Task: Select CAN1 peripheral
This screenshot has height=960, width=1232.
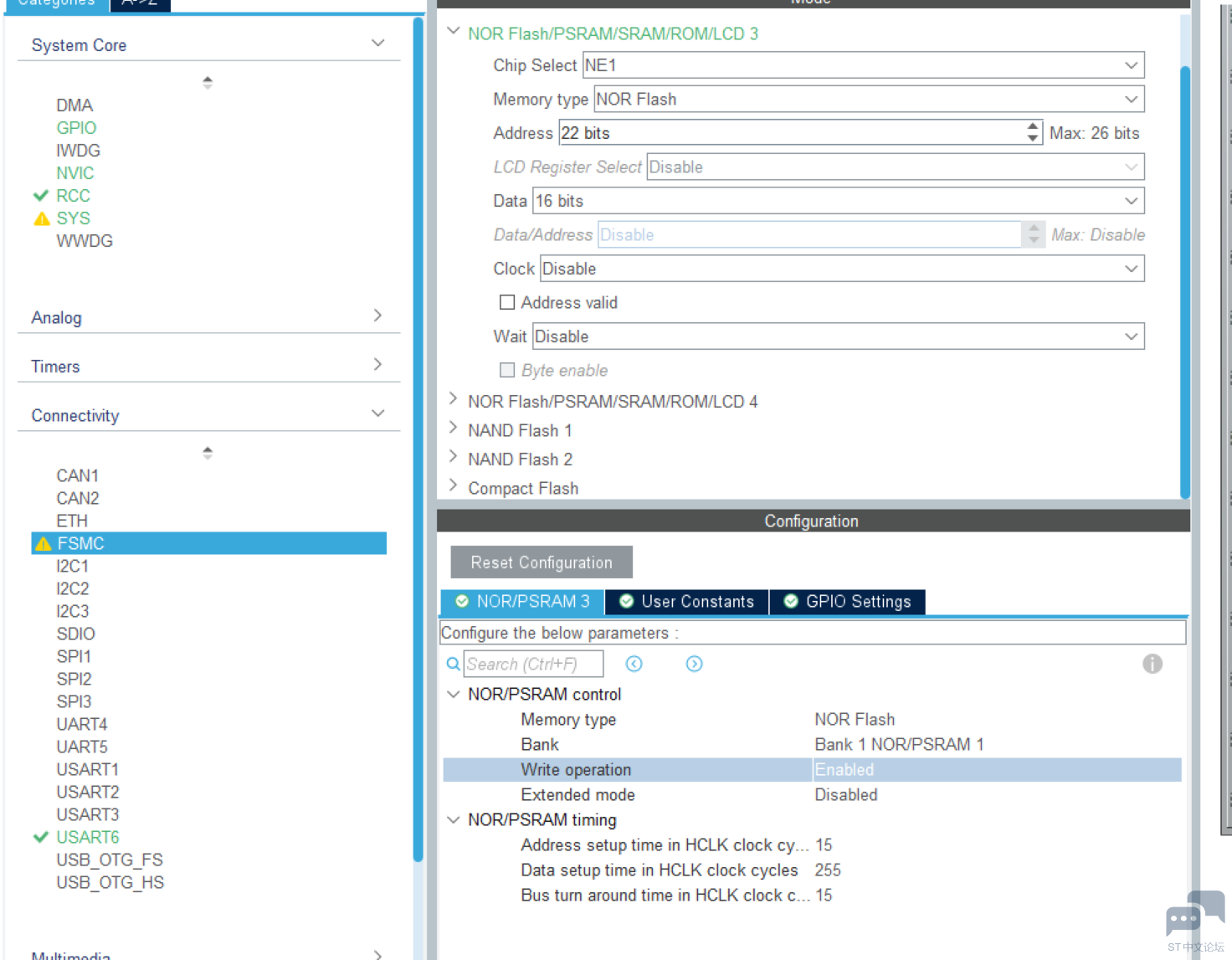Action: 78,476
